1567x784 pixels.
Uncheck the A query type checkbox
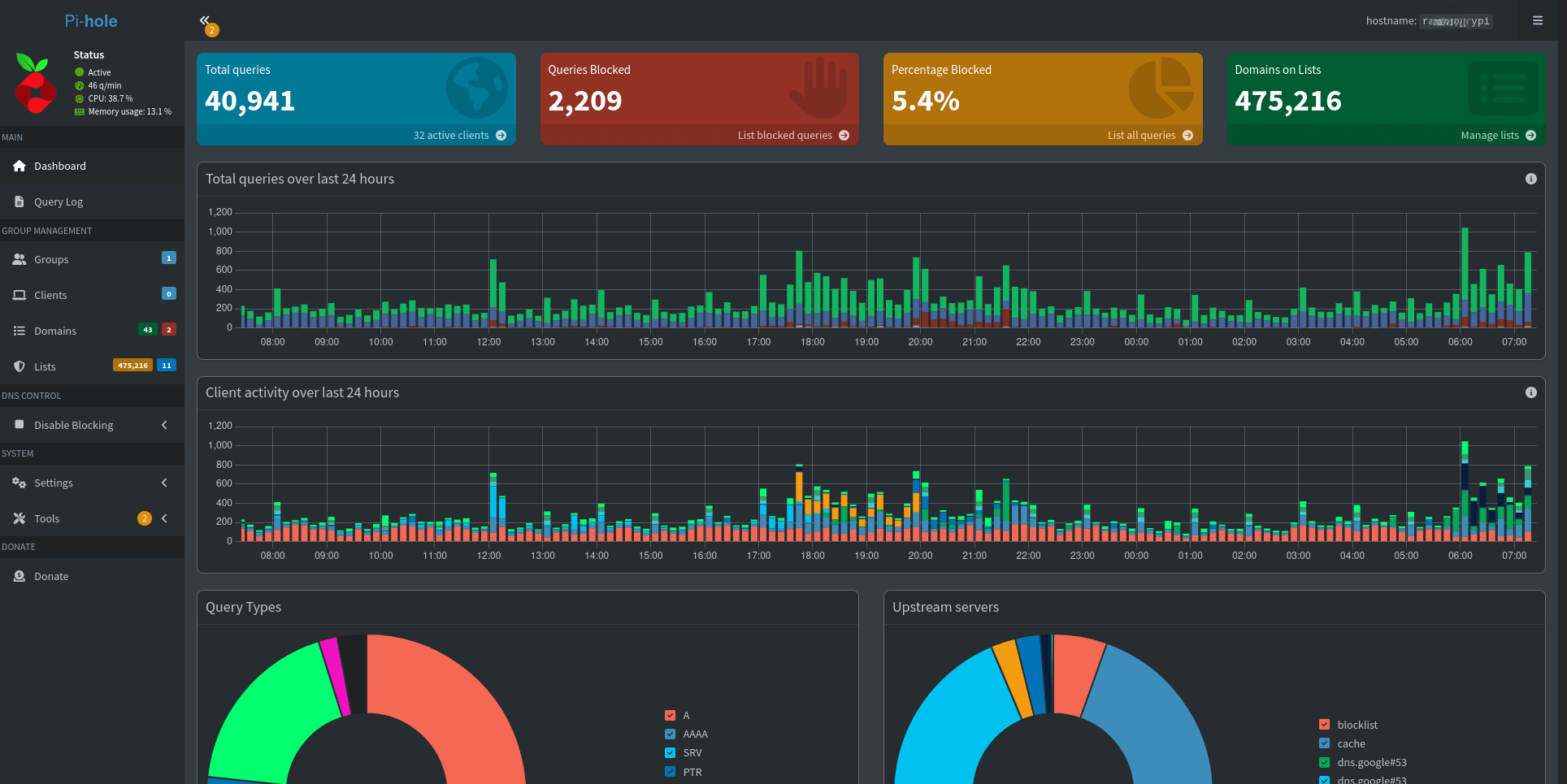[671, 716]
